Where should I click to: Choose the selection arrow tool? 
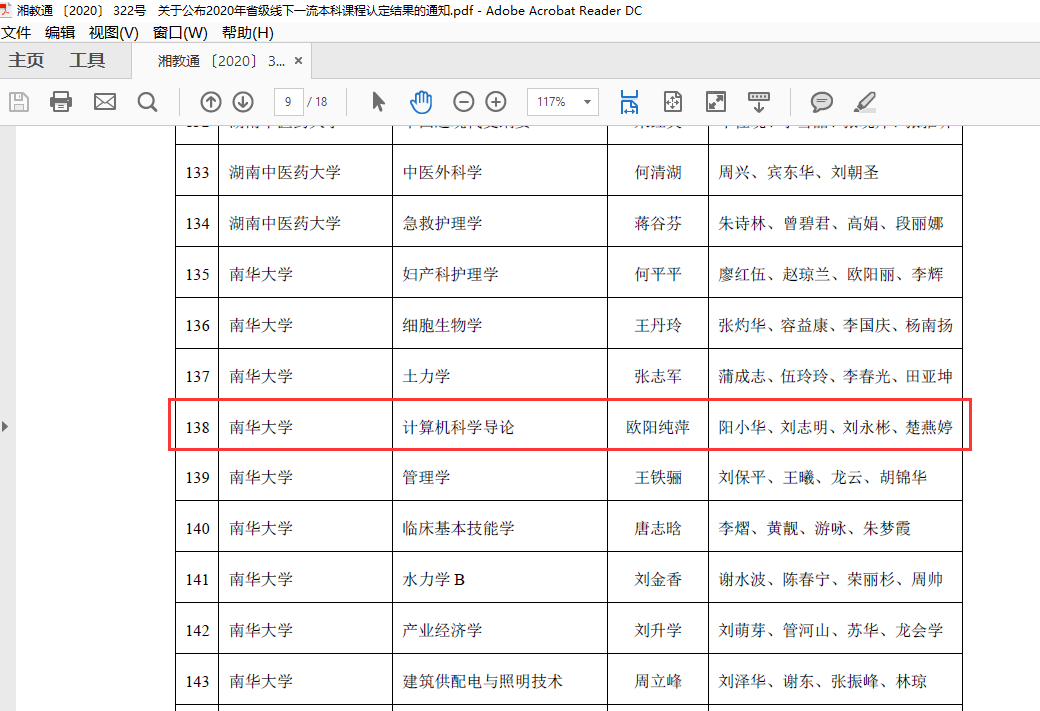[x=378, y=101]
